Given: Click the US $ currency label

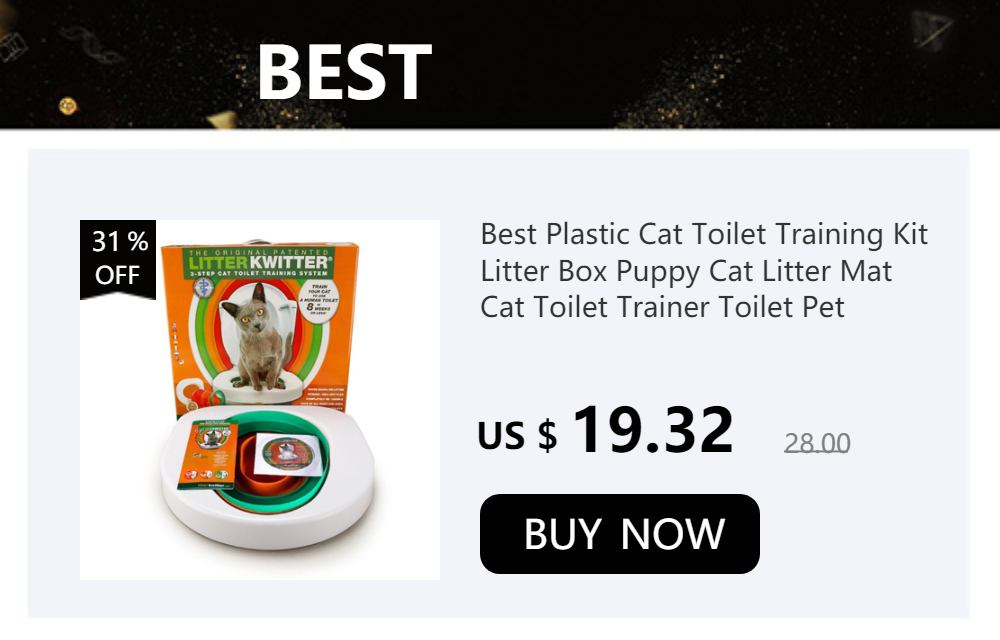Looking at the screenshot, I should click(x=517, y=435).
